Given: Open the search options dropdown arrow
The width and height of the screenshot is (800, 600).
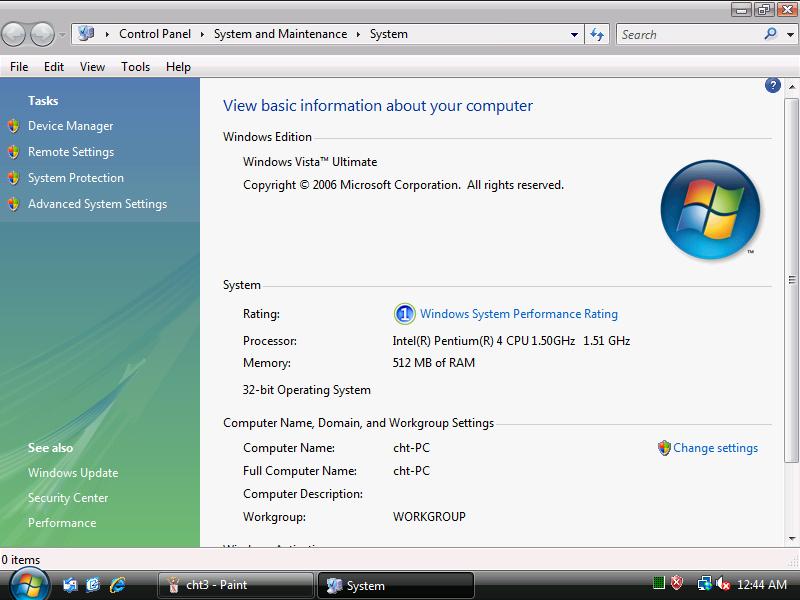Looking at the screenshot, I should pyautogui.click(x=787, y=34).
